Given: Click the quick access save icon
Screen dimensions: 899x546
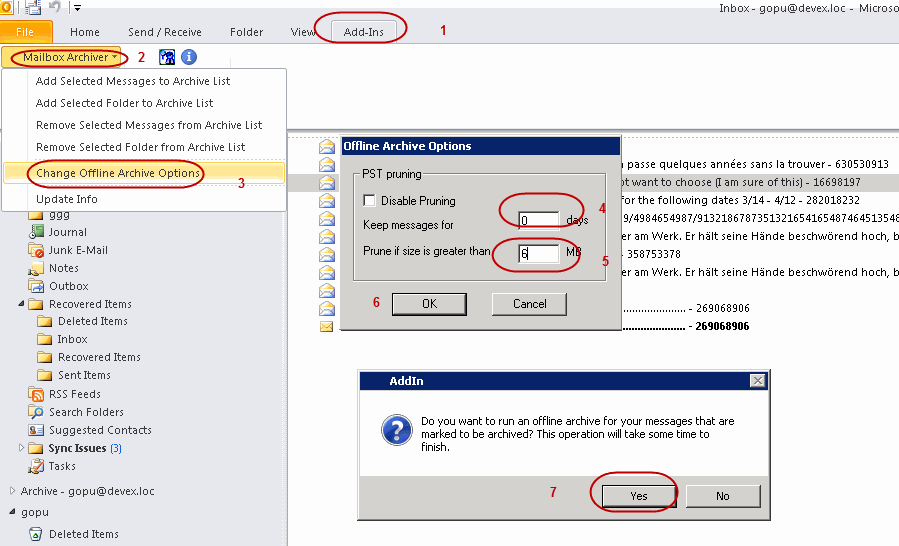Looking at the screenshot, I should point(33,7).
